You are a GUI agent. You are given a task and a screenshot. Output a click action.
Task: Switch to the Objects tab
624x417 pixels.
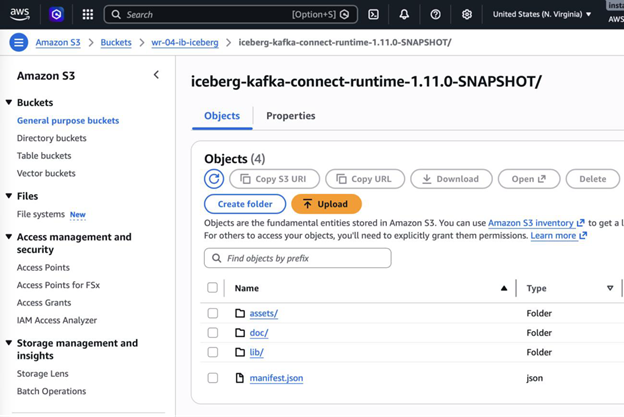[x=222, y=116]
